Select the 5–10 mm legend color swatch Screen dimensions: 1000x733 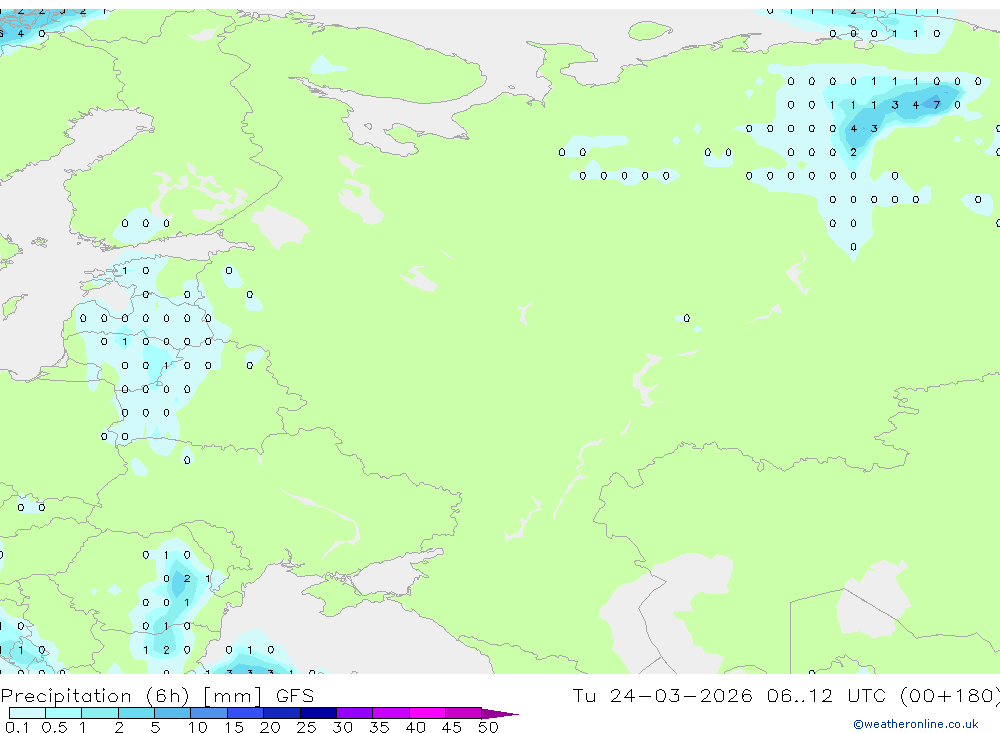pos(172,713)
